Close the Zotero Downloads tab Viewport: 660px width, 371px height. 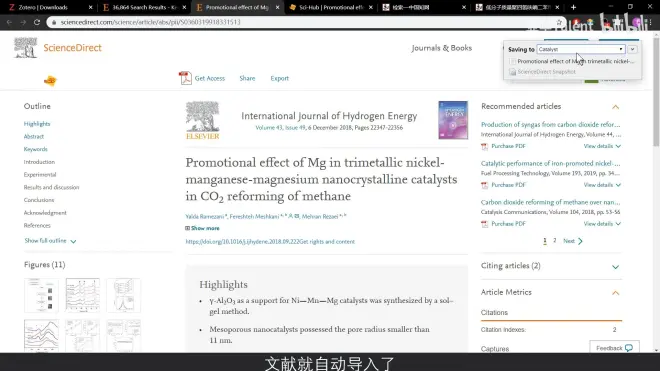click(x=90, y=7)
